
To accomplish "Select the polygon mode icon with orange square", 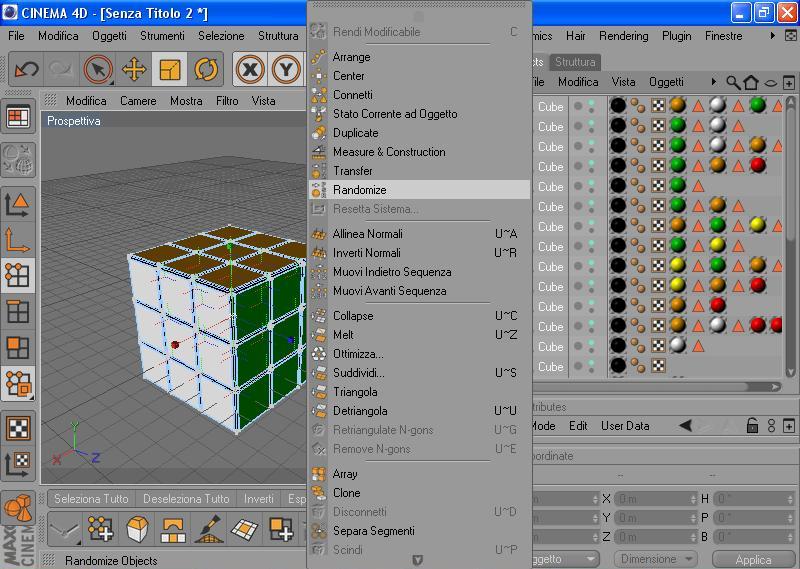I will (18, 348).
